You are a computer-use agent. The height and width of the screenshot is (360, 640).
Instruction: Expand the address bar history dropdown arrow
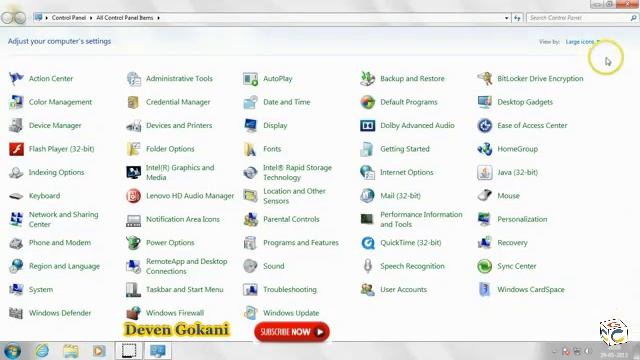pyautogui.click(x=507, y=18)
